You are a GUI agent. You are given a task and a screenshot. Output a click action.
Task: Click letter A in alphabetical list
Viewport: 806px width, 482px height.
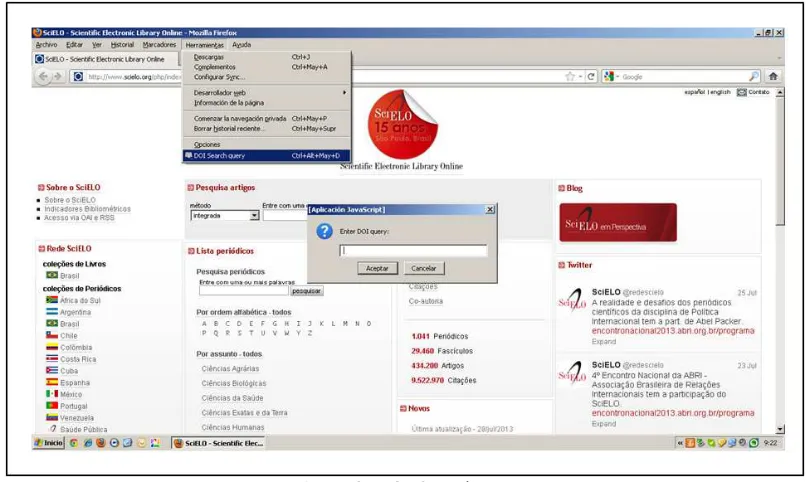(204, 324)
